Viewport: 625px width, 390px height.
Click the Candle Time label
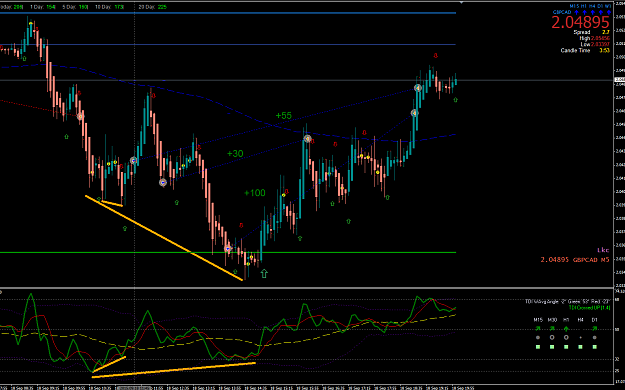(x=576, y=50)
